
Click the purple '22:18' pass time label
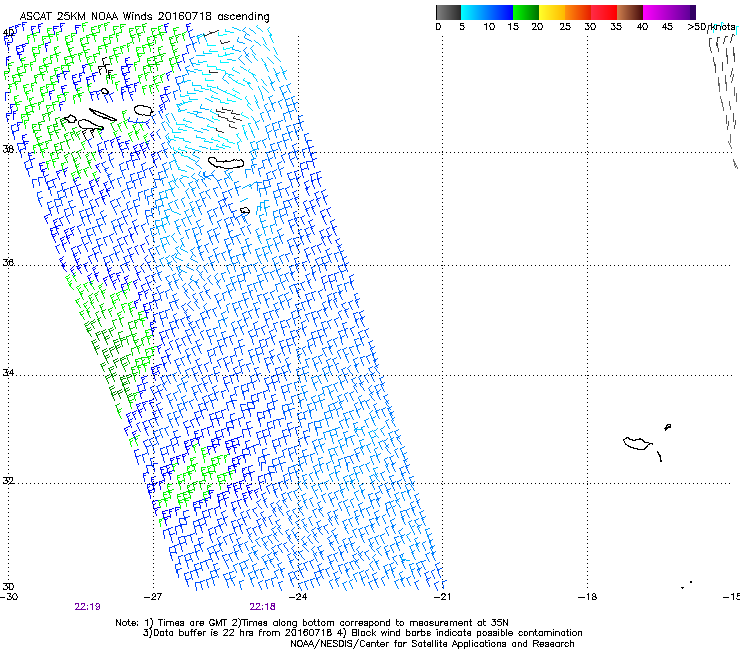tap(262, 607)
